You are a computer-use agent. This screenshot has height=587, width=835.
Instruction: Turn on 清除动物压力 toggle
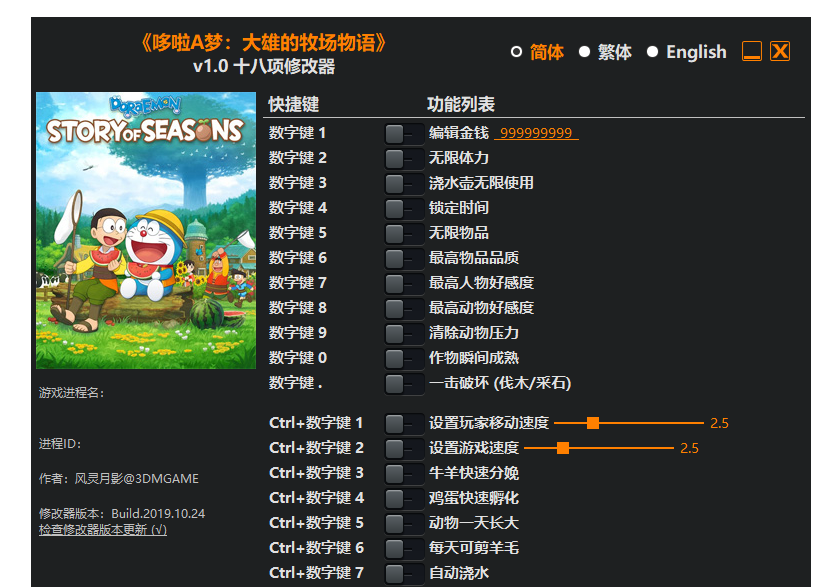pos(404,334)
